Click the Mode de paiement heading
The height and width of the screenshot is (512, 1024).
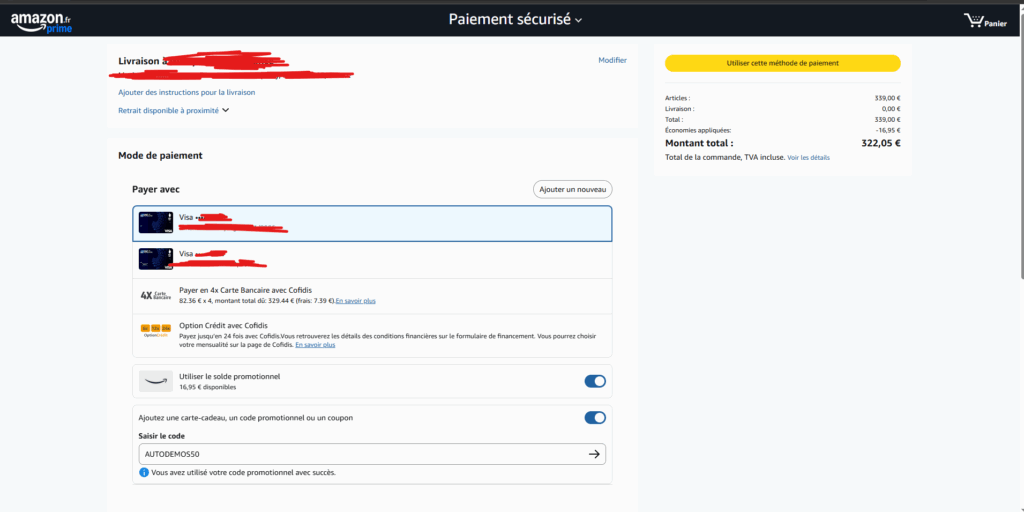coord(161,155)
